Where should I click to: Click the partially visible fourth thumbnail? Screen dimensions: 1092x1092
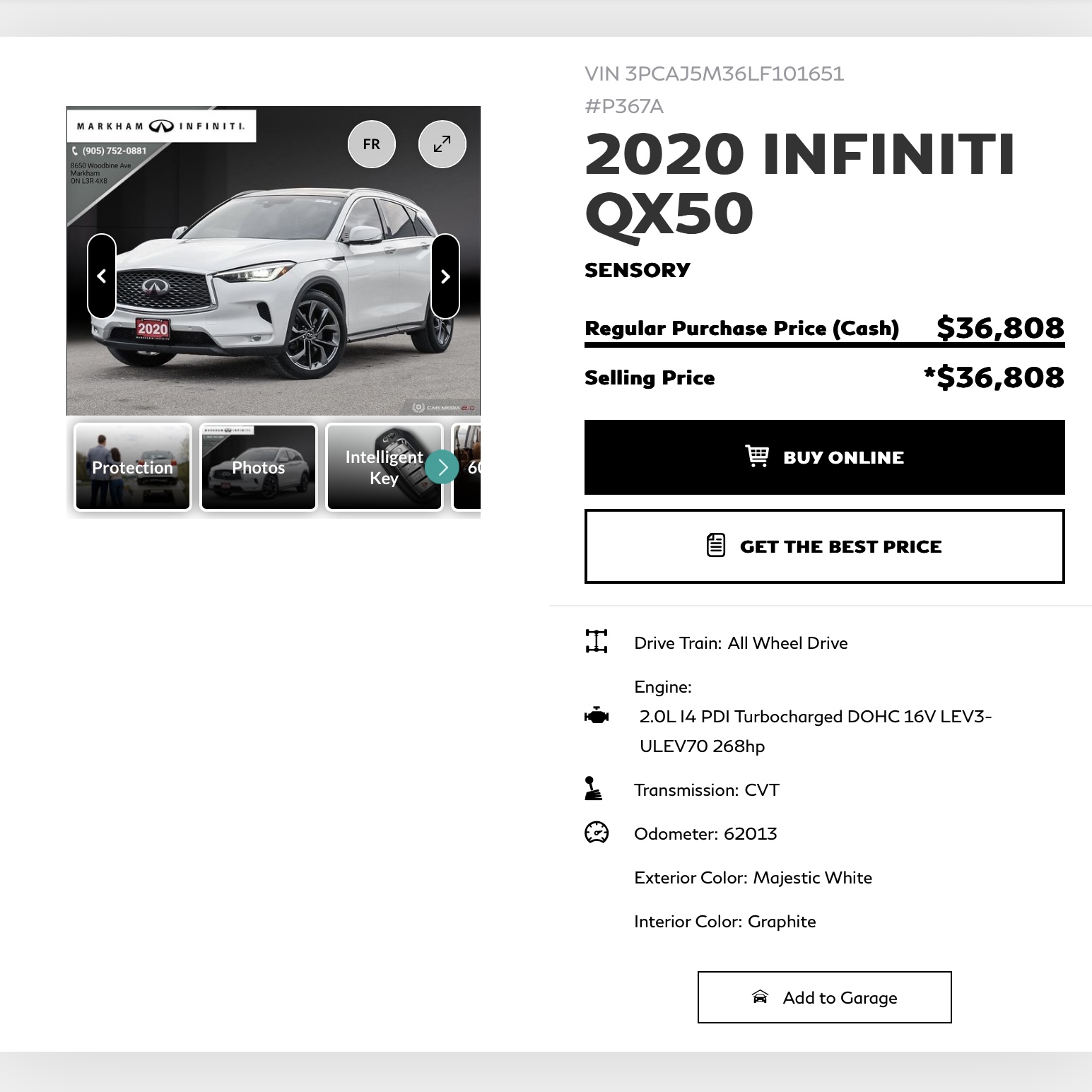pos(468,467)
